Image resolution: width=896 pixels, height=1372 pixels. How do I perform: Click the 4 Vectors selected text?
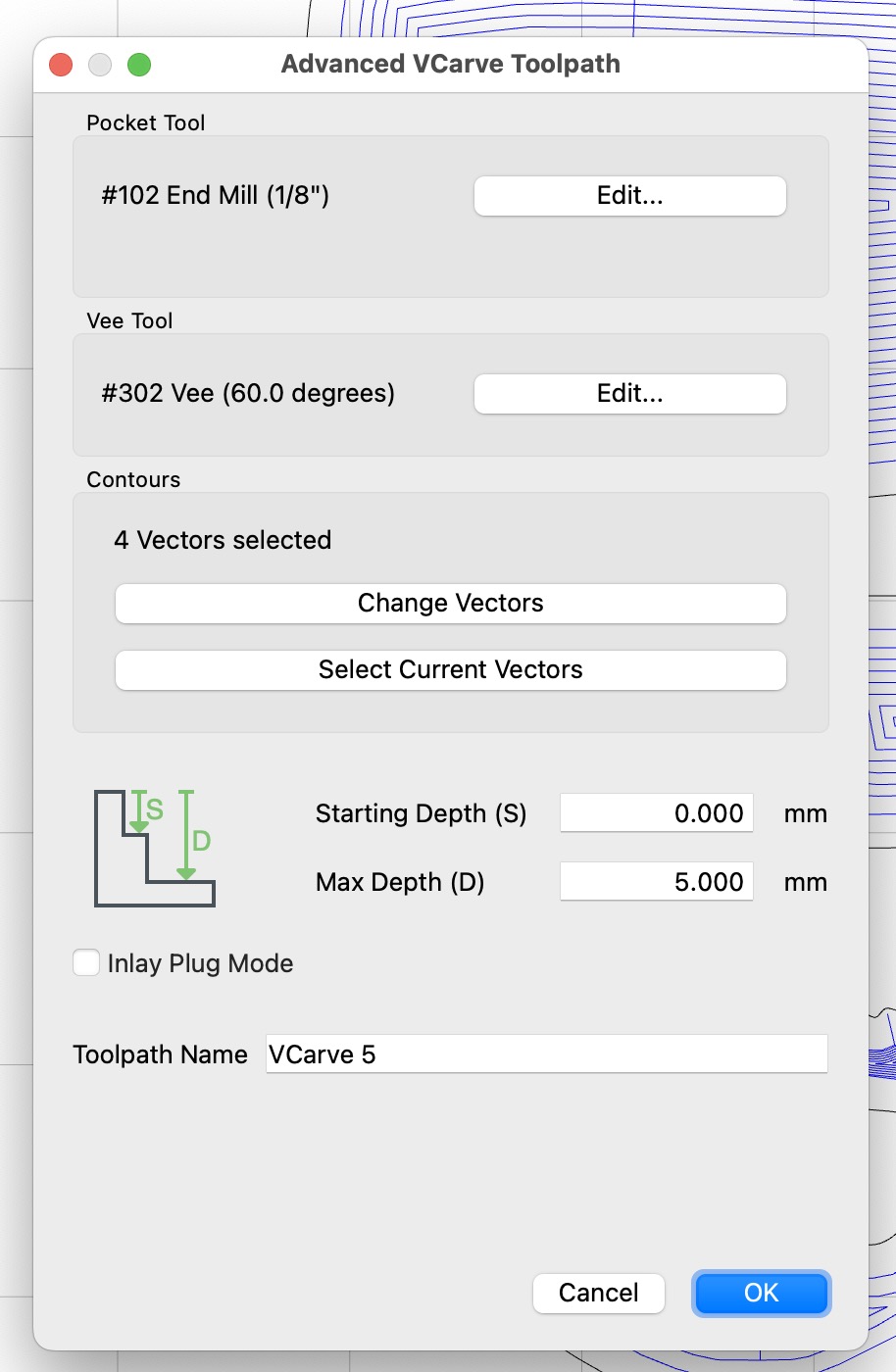tap(223, 540)
